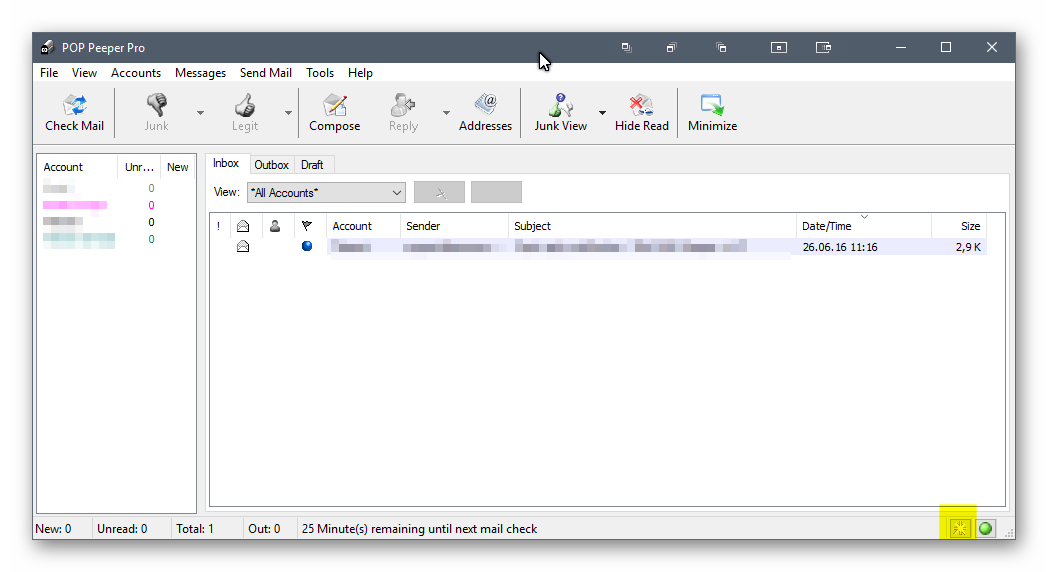This screenshot has width=1048, height=572.
Task: Click 'Out: 0' in status bar
Action: point(264,529)
